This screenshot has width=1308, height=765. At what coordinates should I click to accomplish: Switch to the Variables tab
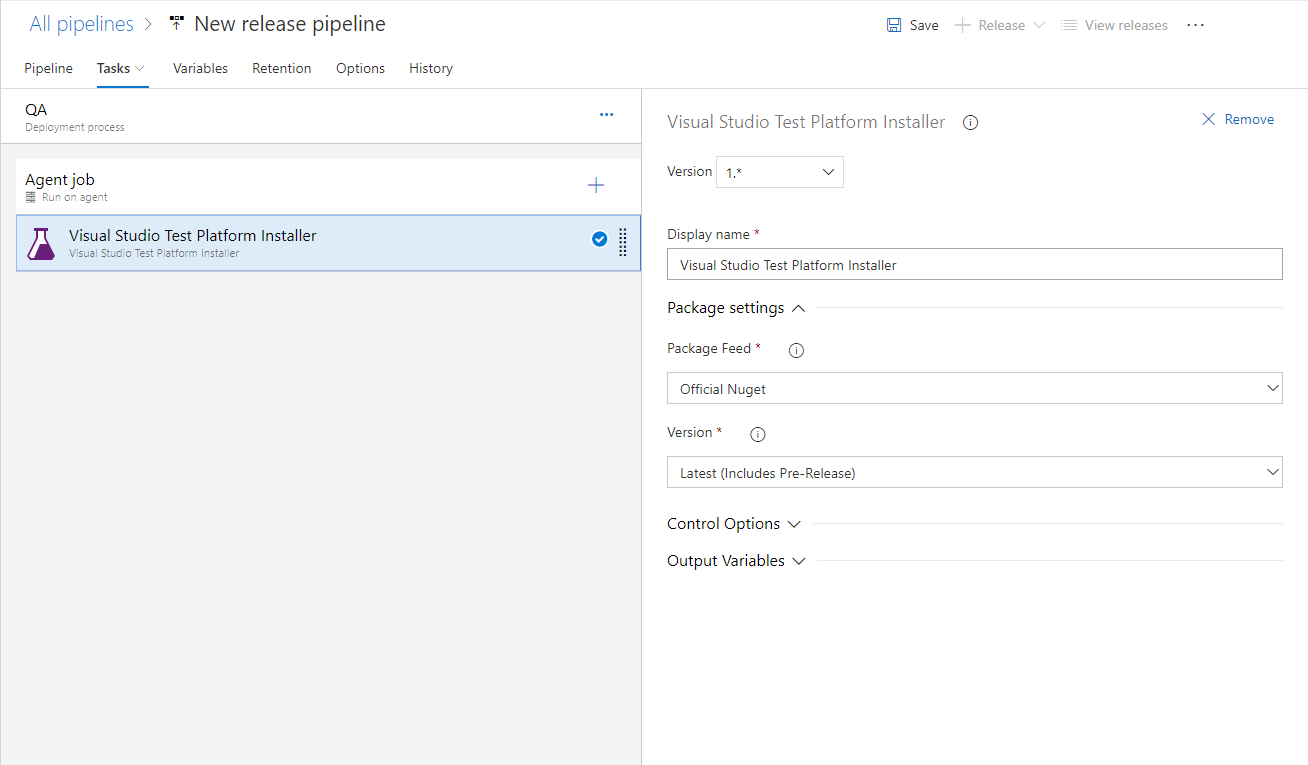click(200, 68)
